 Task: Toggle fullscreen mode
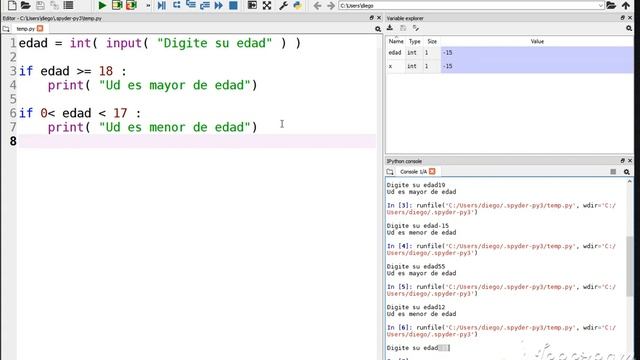(267, 5)
